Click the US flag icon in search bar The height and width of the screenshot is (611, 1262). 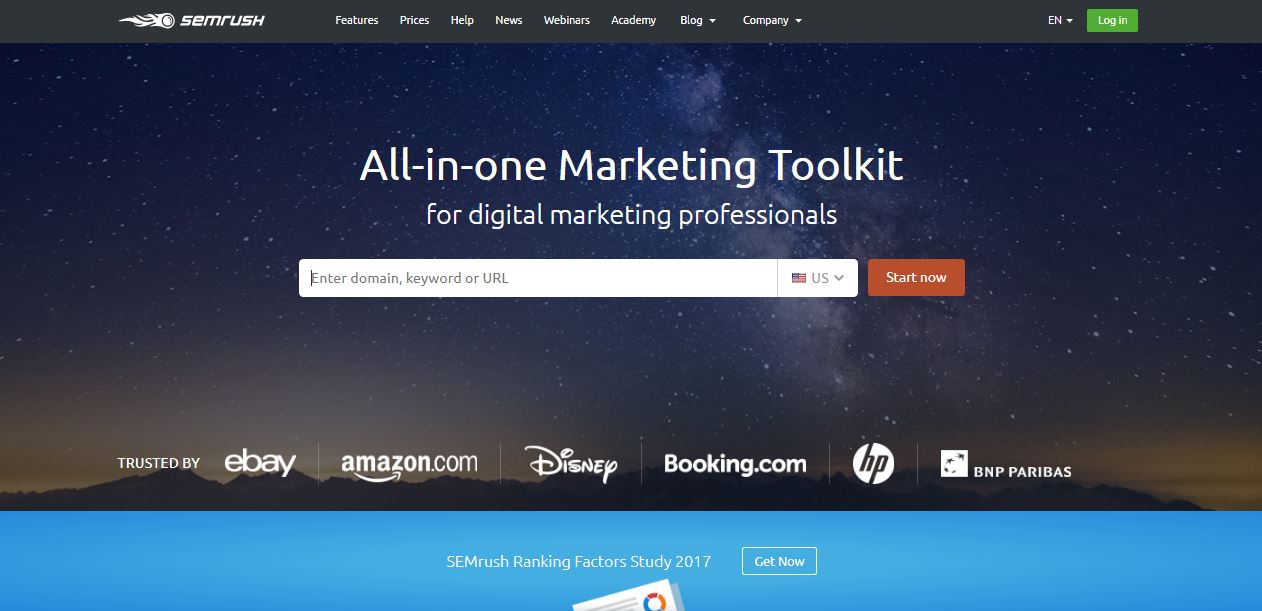click(x=799, y=278)
